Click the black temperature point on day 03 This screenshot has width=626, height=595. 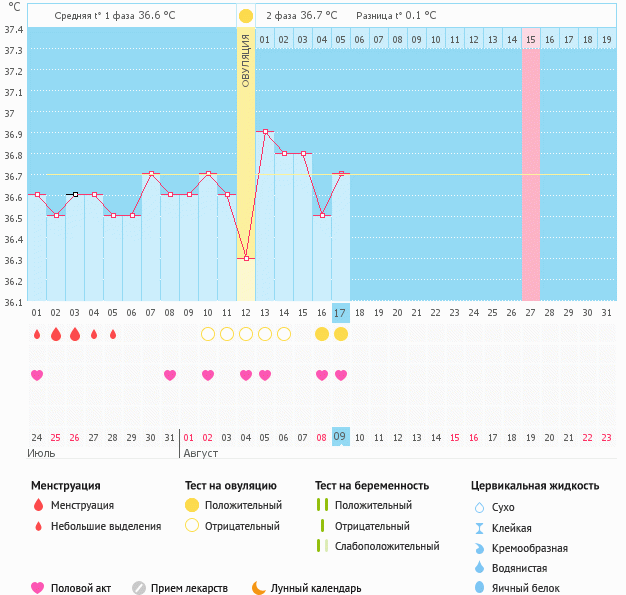click(75, 194)
